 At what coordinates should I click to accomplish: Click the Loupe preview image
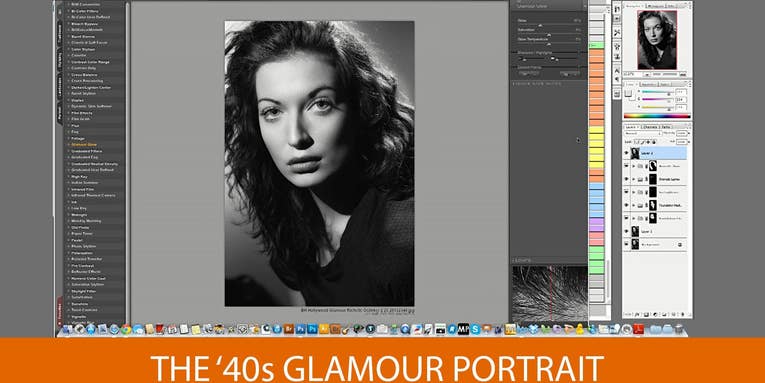coord(549,293)
